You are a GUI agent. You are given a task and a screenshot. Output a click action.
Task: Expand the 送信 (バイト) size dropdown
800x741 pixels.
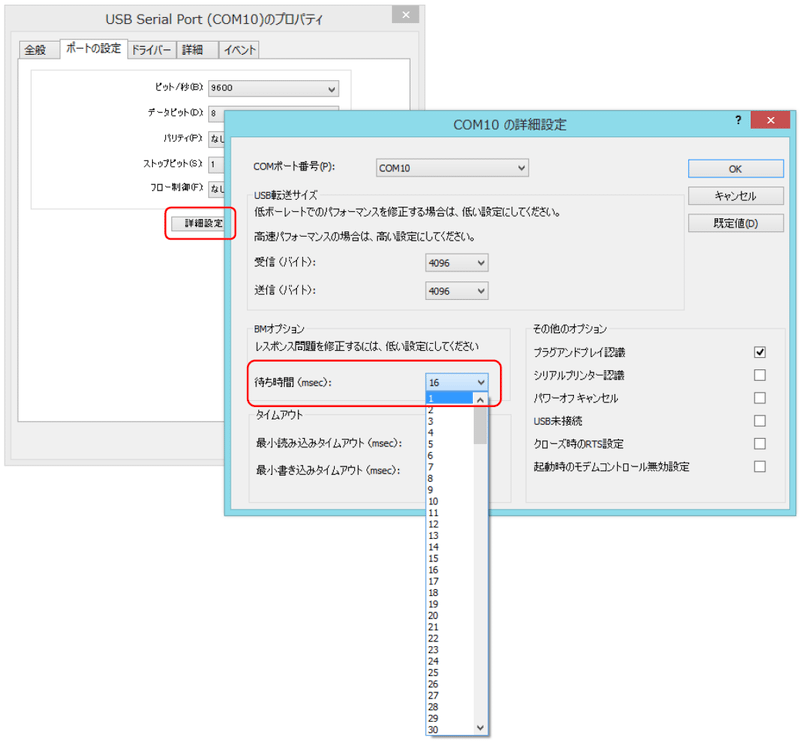coord(457,290)
